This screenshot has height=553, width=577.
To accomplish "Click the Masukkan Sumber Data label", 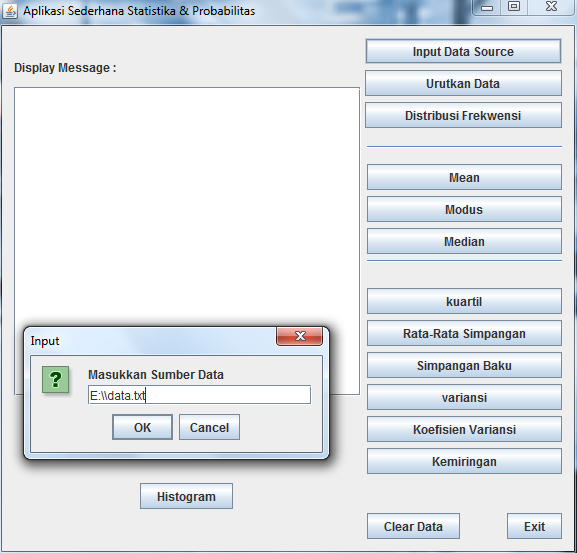I will click(156, 375).
